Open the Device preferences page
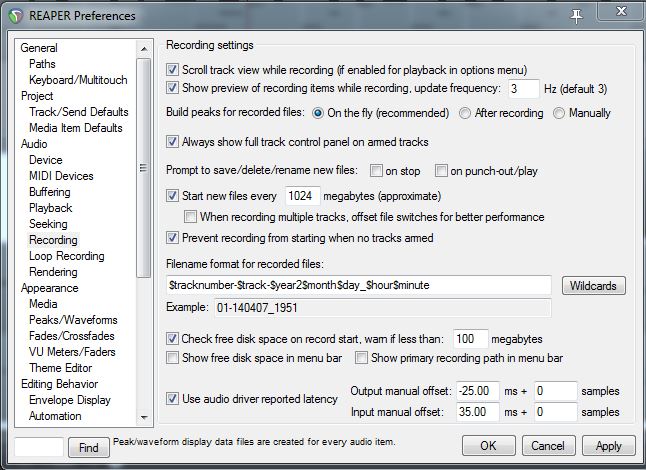Screen dimensions: 646x470 click(46, 160)
